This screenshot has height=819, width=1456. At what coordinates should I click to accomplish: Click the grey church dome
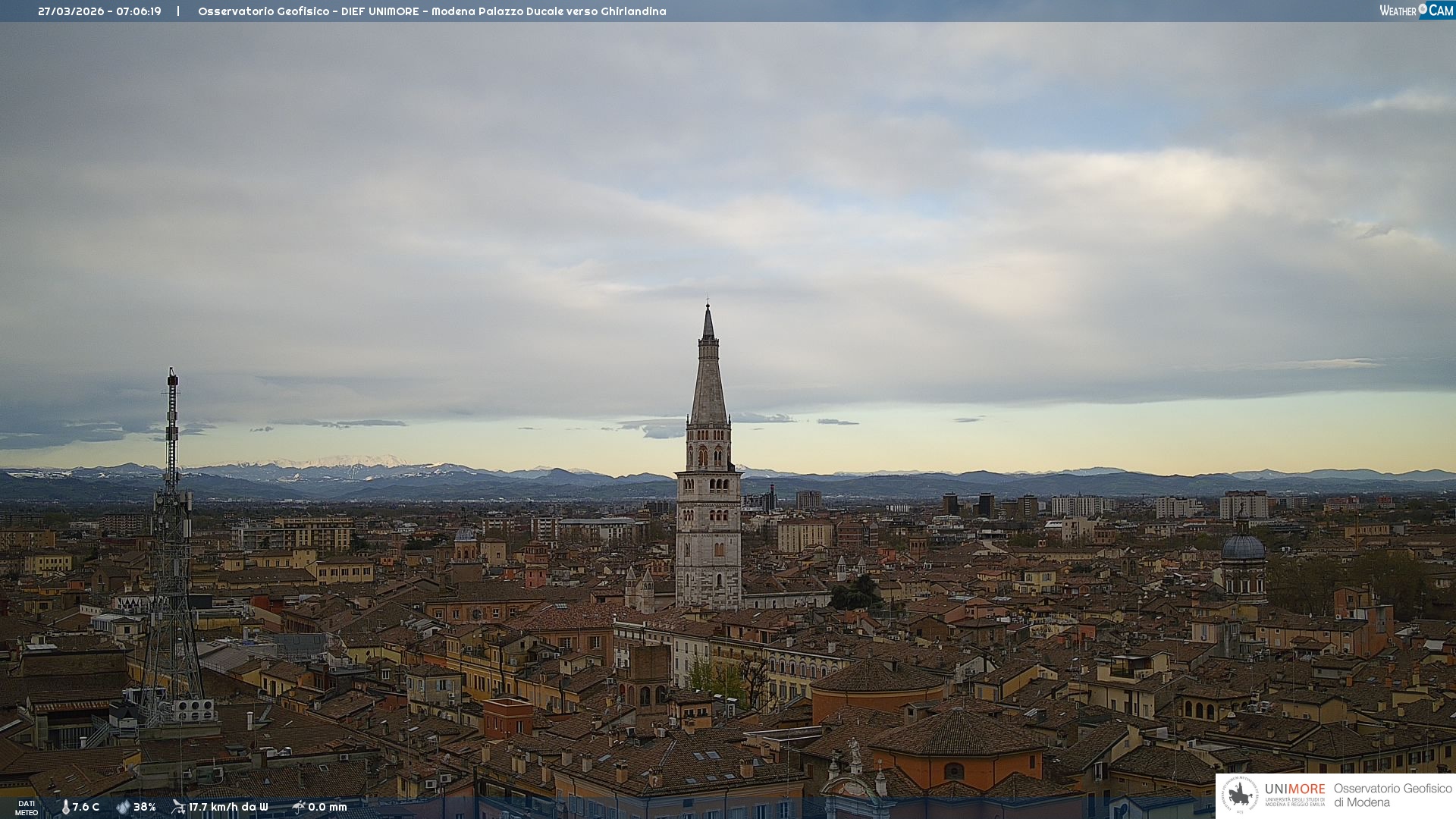pyautogui.click(x=1243, y=548)
